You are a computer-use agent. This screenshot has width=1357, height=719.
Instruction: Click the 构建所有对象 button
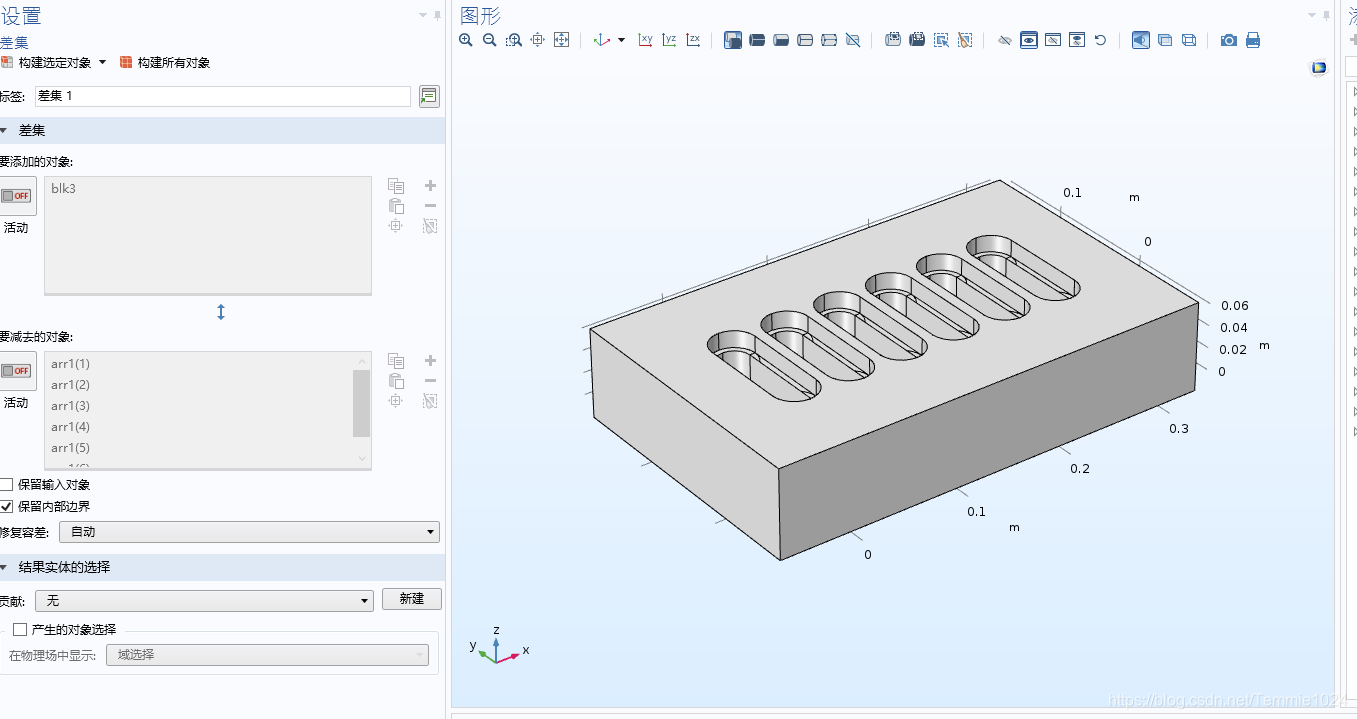(165, 62)
